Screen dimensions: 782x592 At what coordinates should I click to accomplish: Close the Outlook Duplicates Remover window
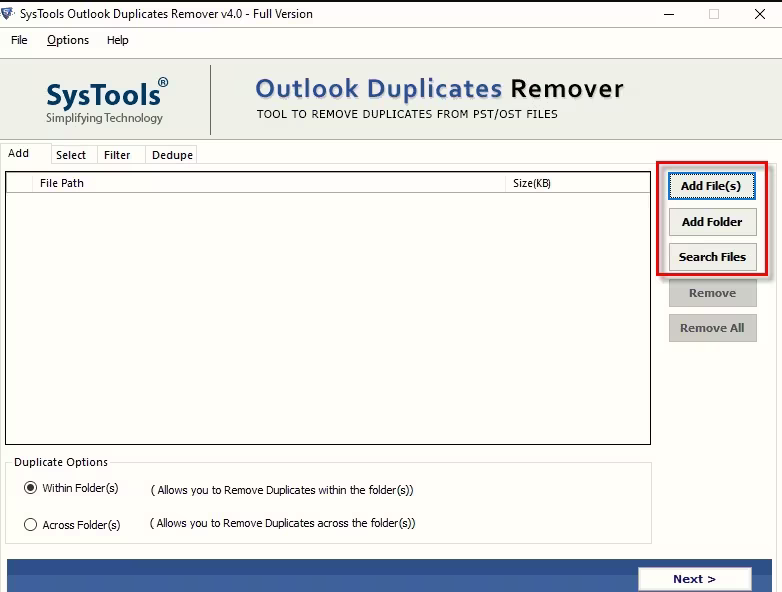click(760, 14)
